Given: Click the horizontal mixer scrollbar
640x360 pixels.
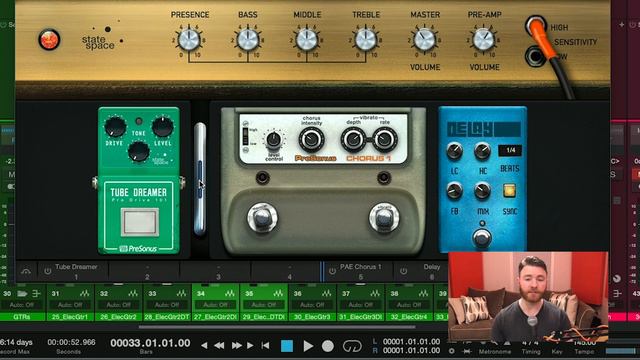Looking at the screenshot, I should tap(277, 327).
